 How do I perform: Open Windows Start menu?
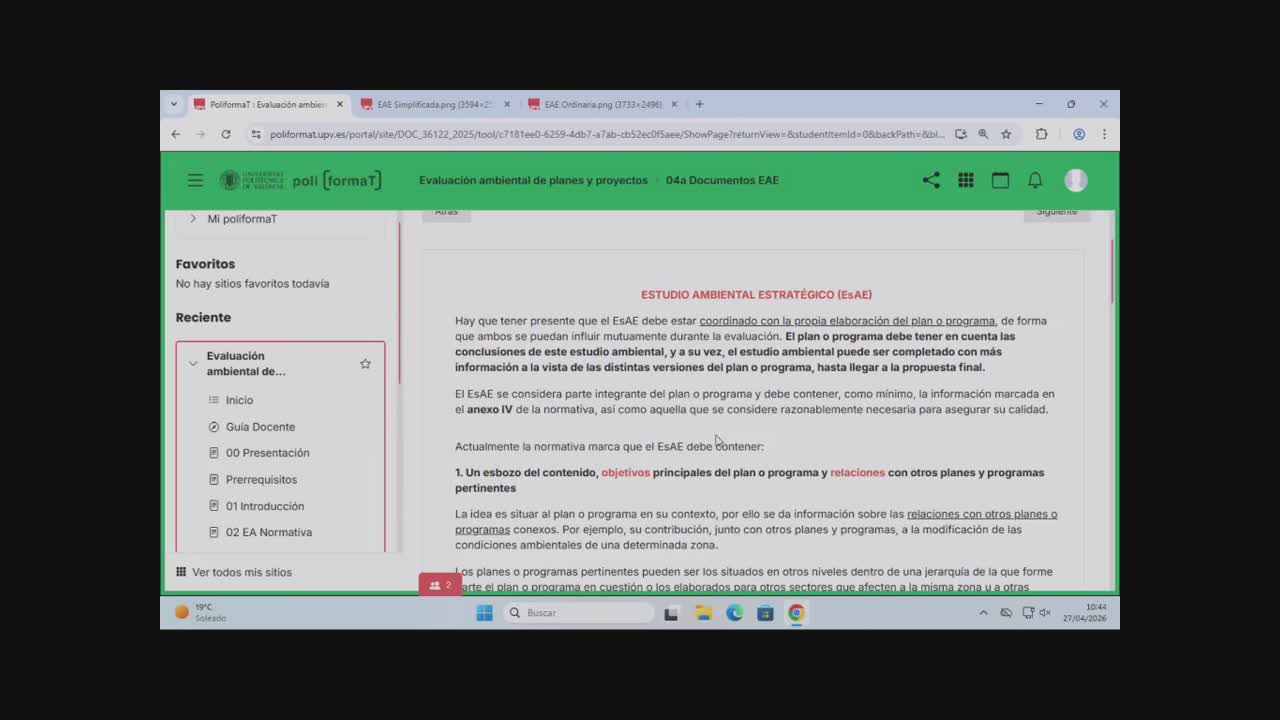click(484, 613)
